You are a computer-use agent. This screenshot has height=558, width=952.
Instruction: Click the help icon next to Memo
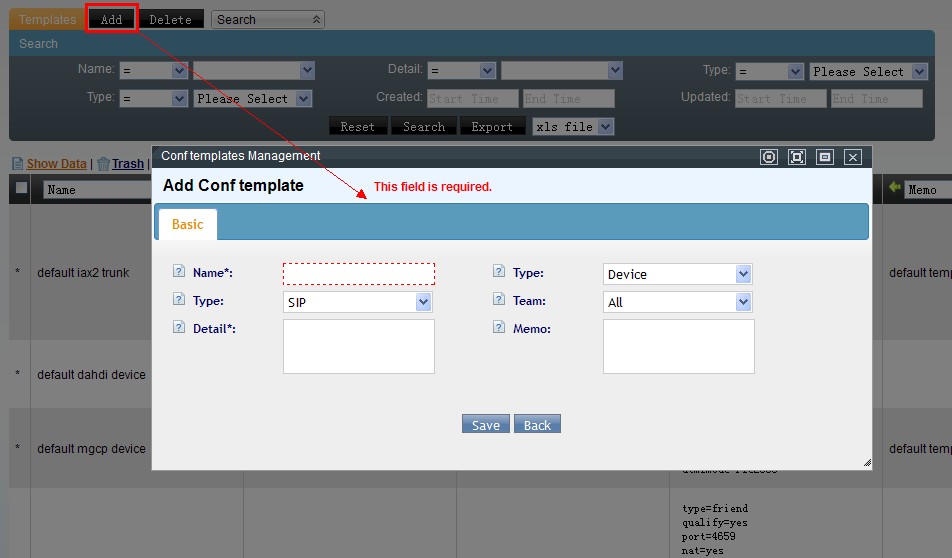pos(499,328)
